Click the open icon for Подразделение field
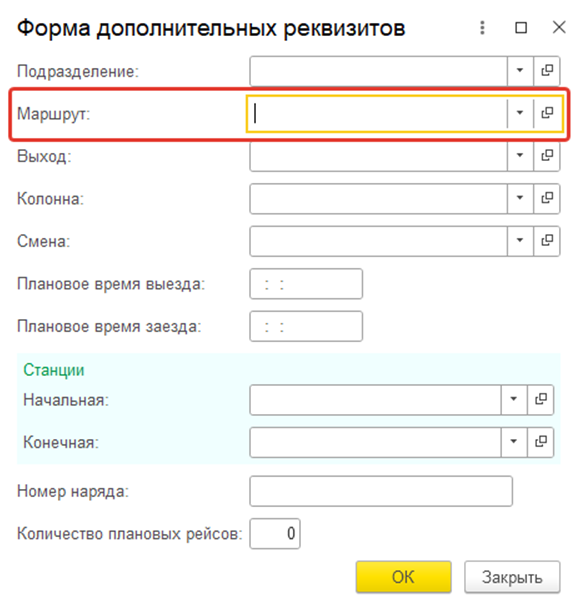This screenshot has height=610, width=585. (547, 71)
